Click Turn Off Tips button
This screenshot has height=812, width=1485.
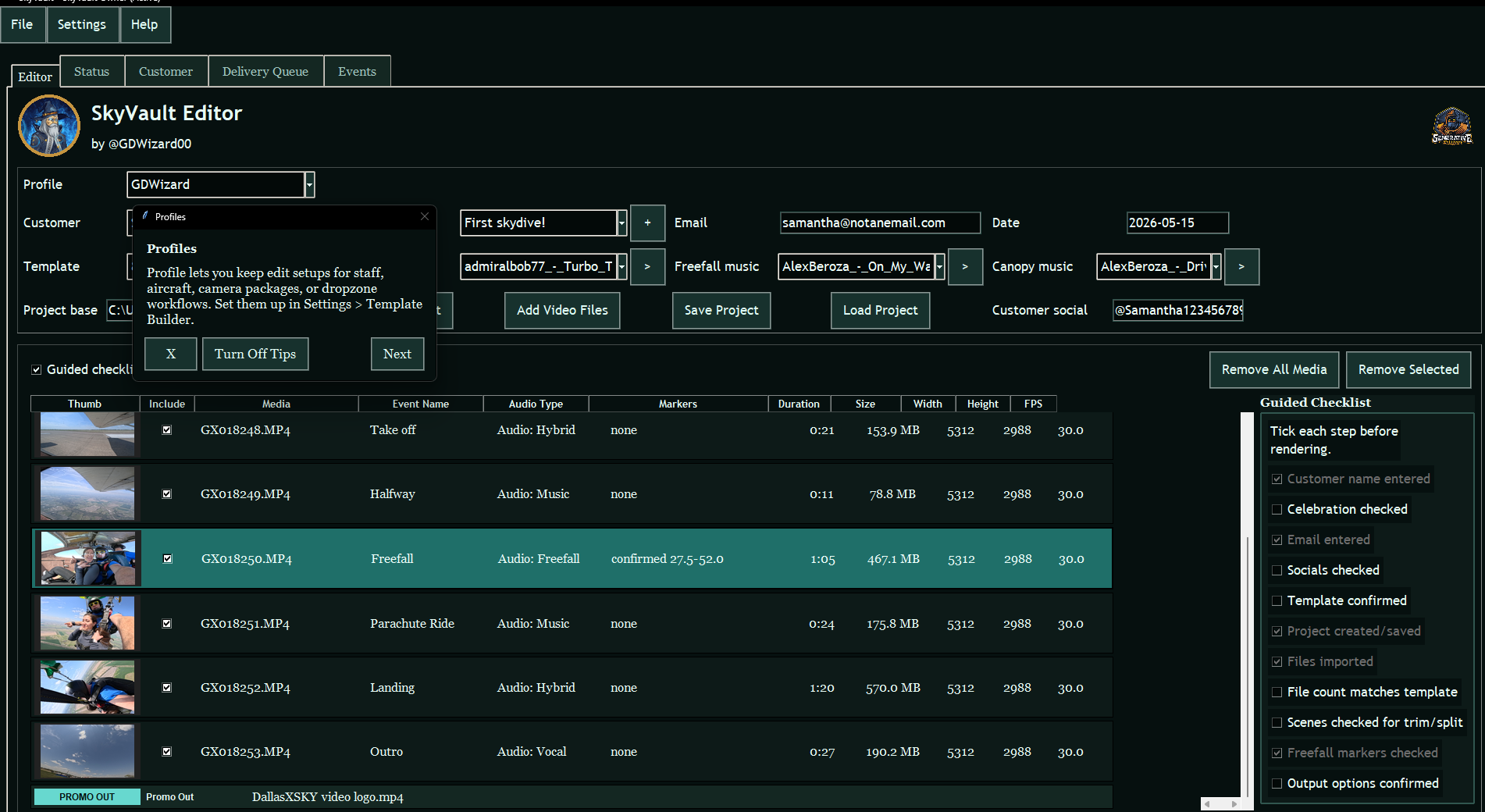[255, 354]
